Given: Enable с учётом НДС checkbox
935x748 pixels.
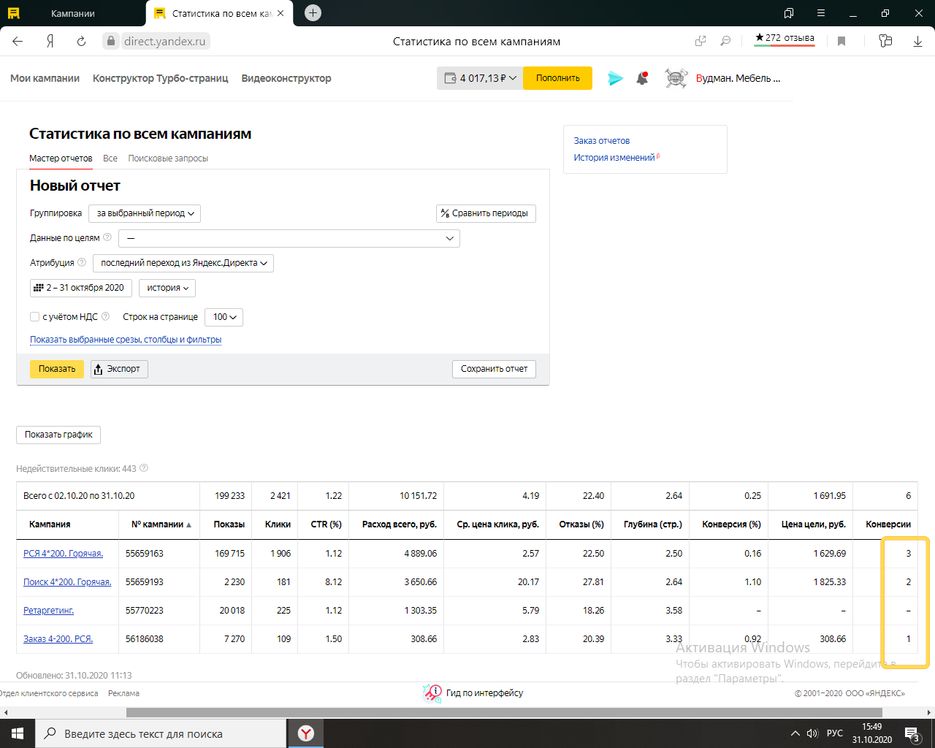Looking at the screenshot, I should [35, 317].
